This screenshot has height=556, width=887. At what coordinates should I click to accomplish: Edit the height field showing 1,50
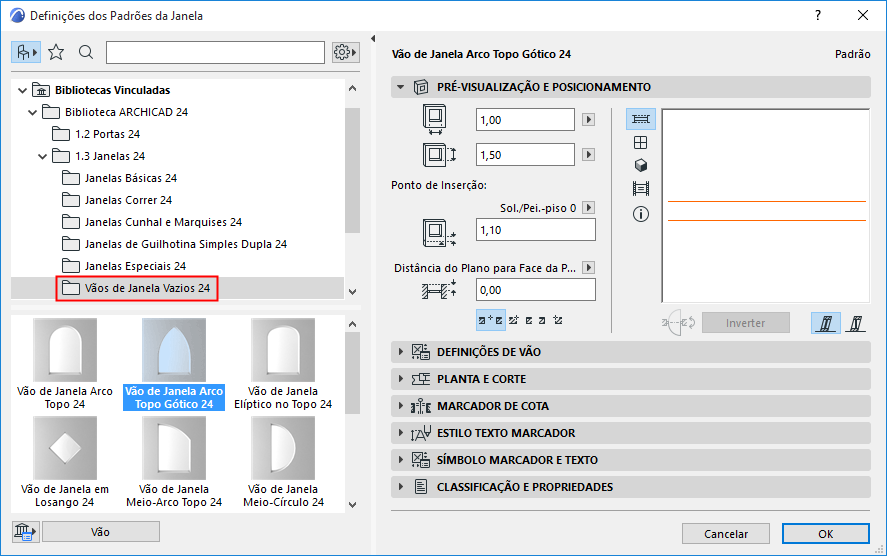[x=525, y=155]
